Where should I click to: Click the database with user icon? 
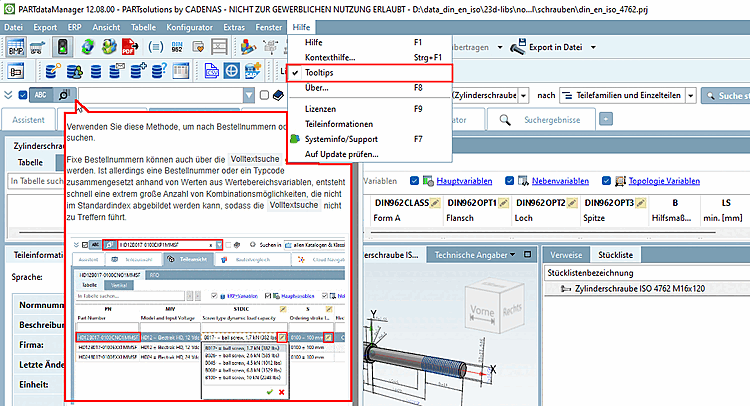click(x=75, y=71)
